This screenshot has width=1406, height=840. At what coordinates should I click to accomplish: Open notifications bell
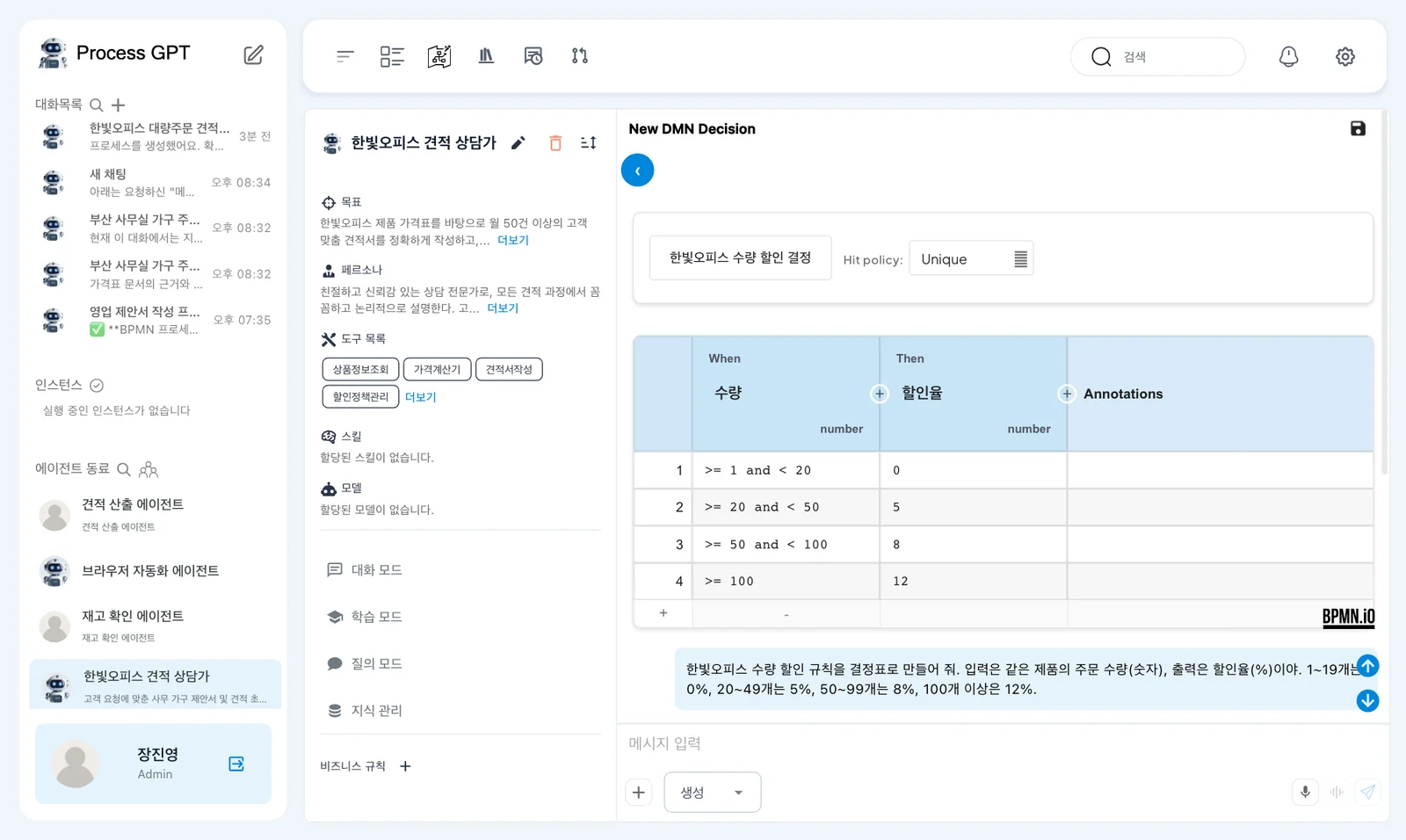pos(1288,56)
